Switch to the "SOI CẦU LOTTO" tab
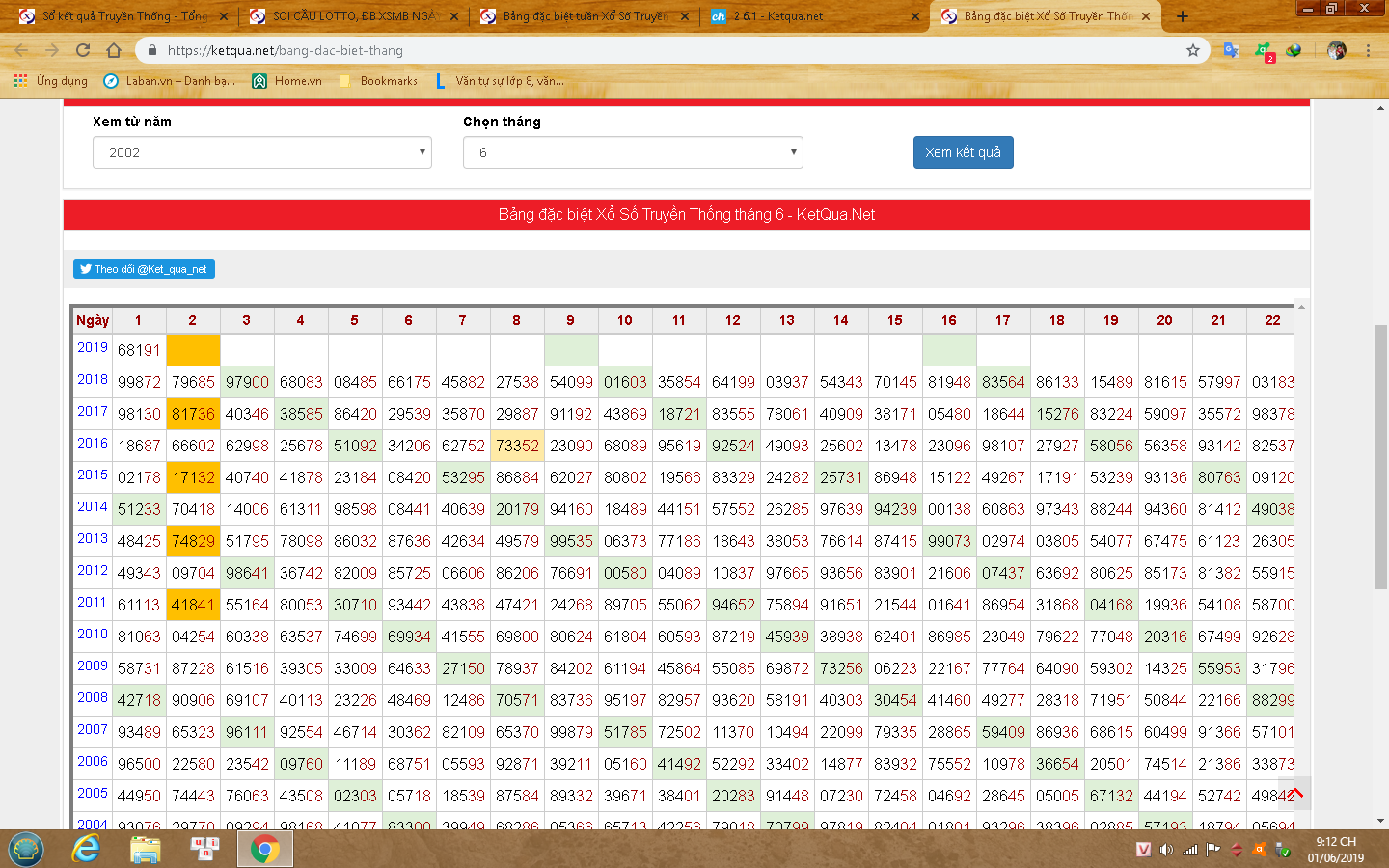The height and width of the screenshot is (868, 1389). (352, 16)
